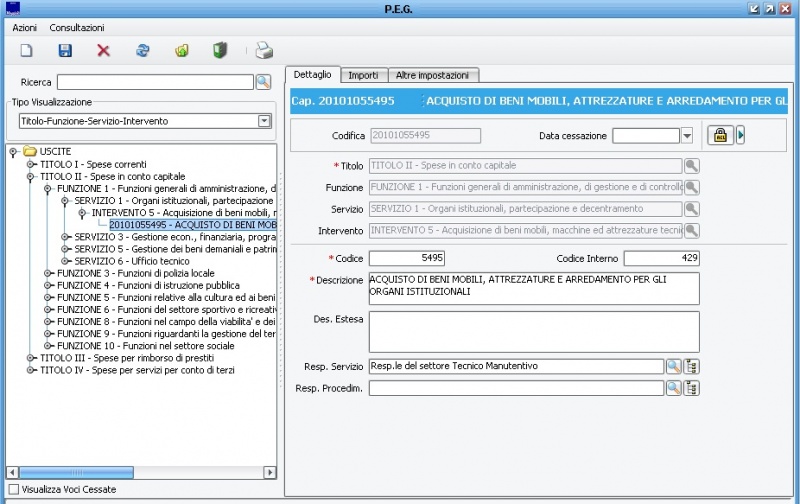Open tree picker icon for Resp. Servizio
The width and height of the screenshot is (800, 504).
pos(692,366)
